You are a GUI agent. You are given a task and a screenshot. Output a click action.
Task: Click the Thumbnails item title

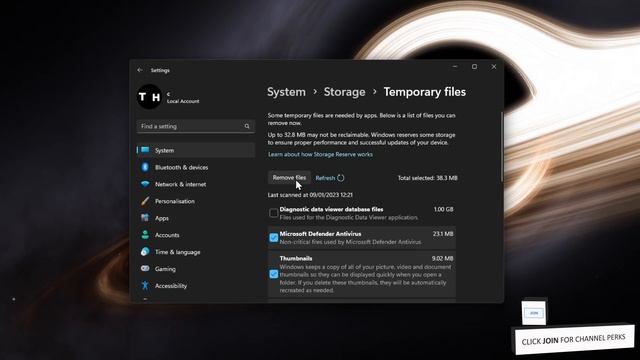(x=296, y=258)
